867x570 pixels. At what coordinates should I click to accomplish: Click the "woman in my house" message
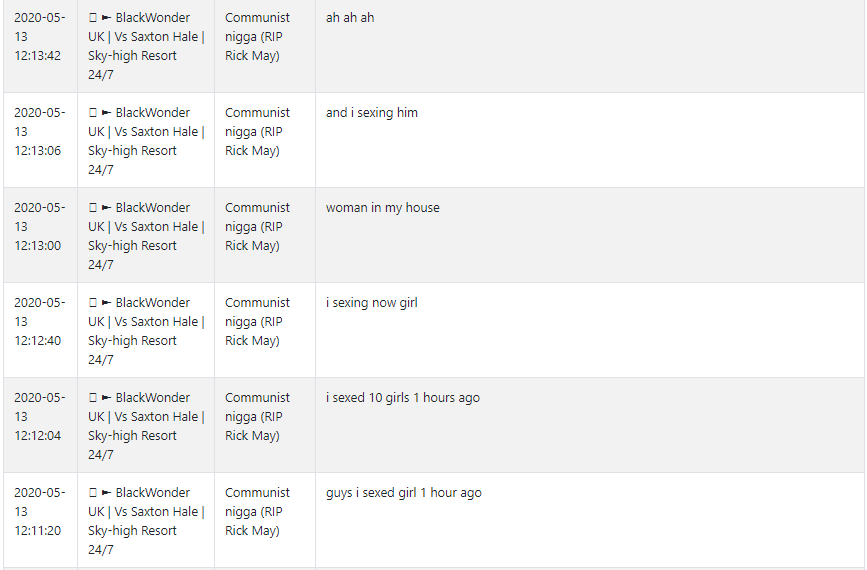pos(383,208)
